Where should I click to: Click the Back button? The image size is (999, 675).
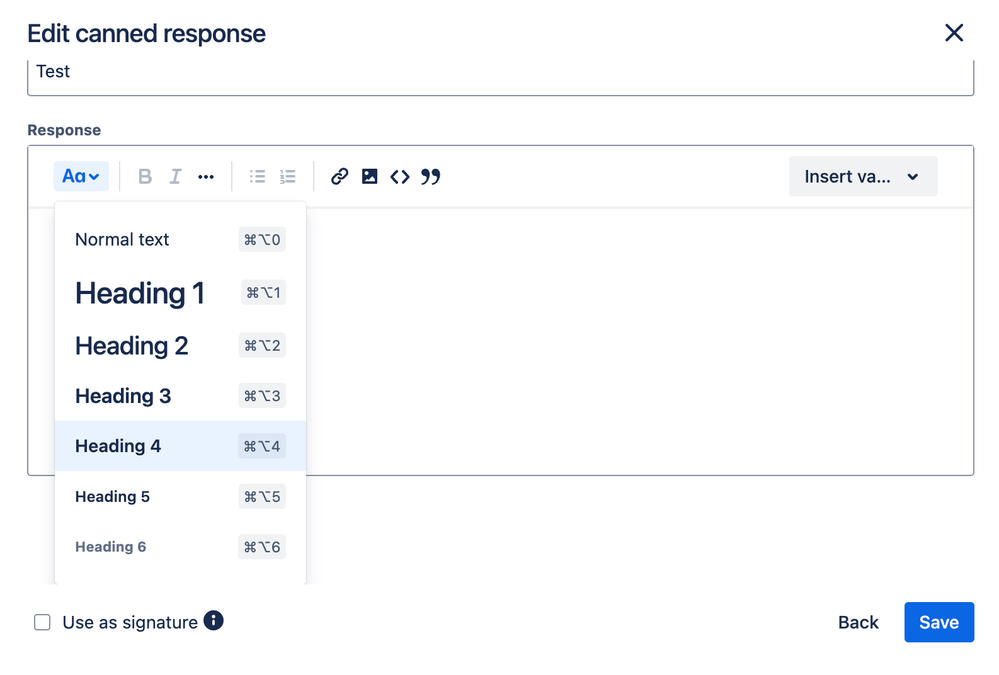tap(858, 622)
